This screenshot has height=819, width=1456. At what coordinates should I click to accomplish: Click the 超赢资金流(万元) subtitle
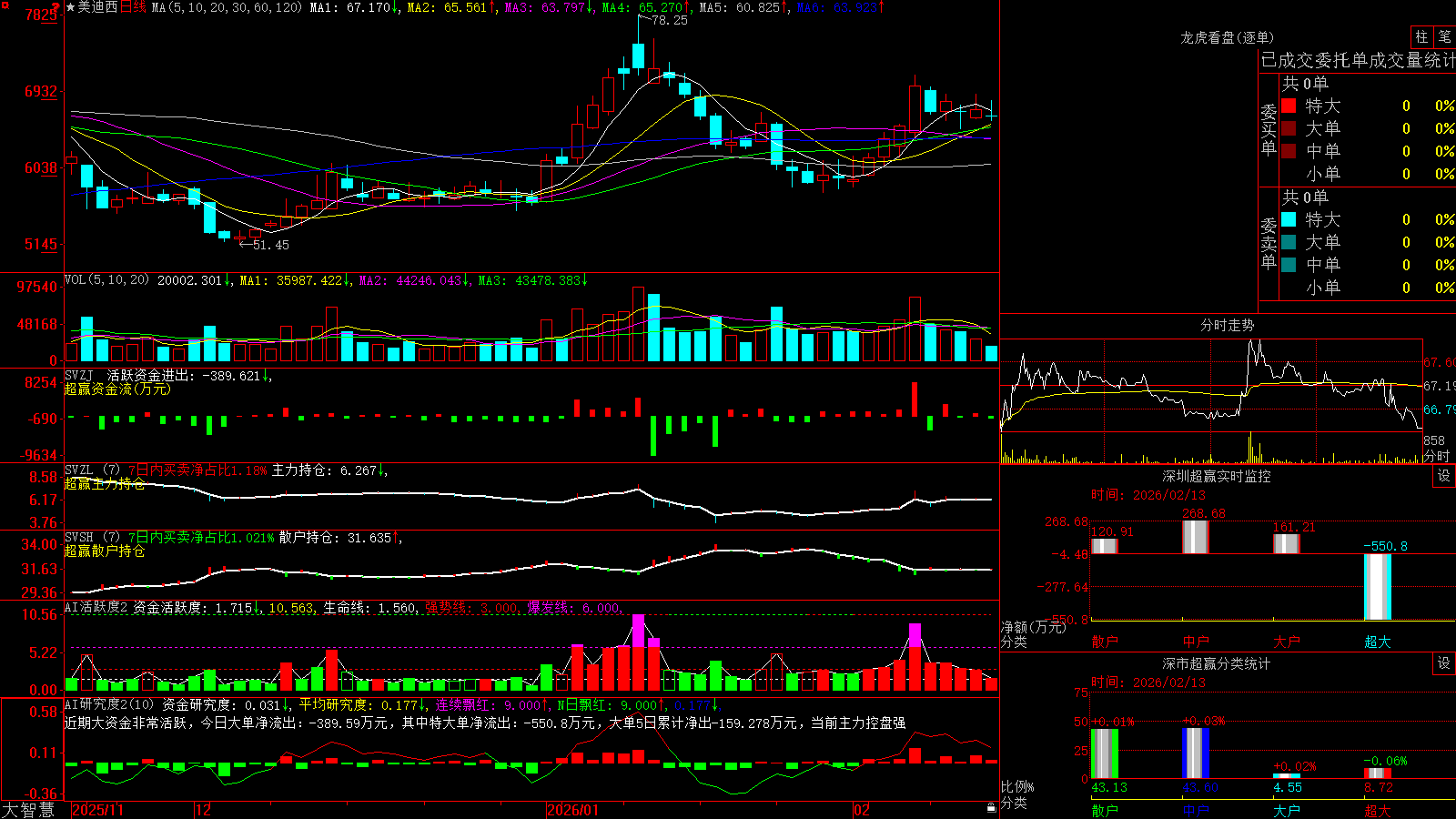(117, 389)
